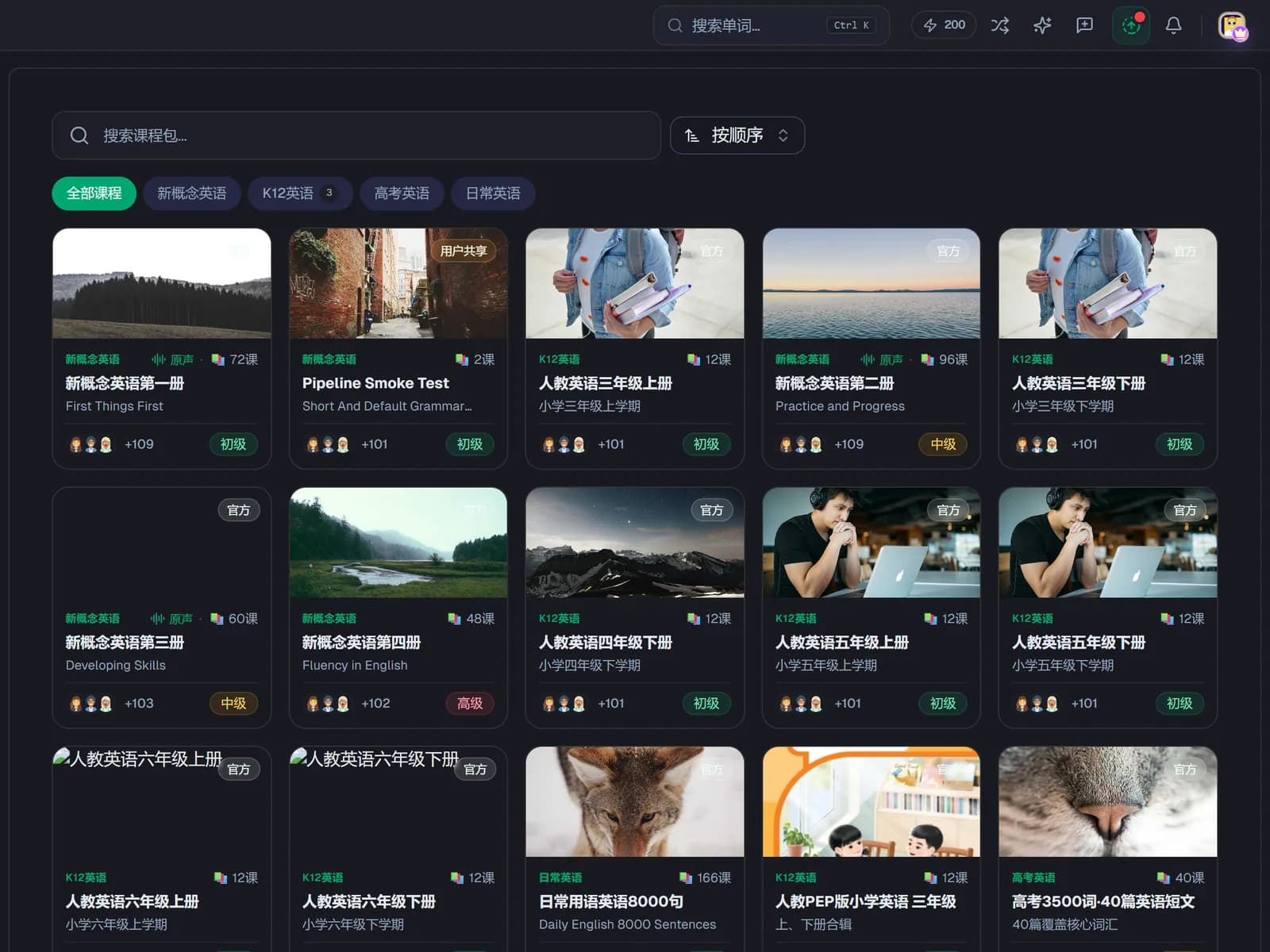This screenshot has width=1270, height=952.
Task: Open the feedback message icon
Action: tap(1084, 25)
